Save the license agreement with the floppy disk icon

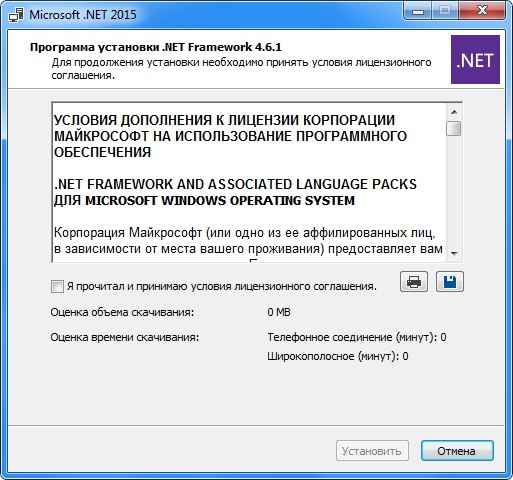click(x=450, y=282)
